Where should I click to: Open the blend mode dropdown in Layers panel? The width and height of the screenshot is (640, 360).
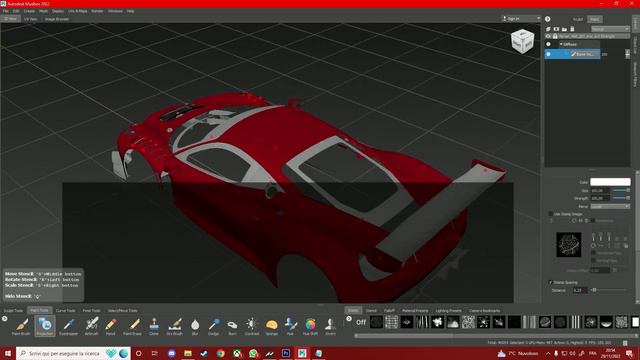(x=610, y=29)
